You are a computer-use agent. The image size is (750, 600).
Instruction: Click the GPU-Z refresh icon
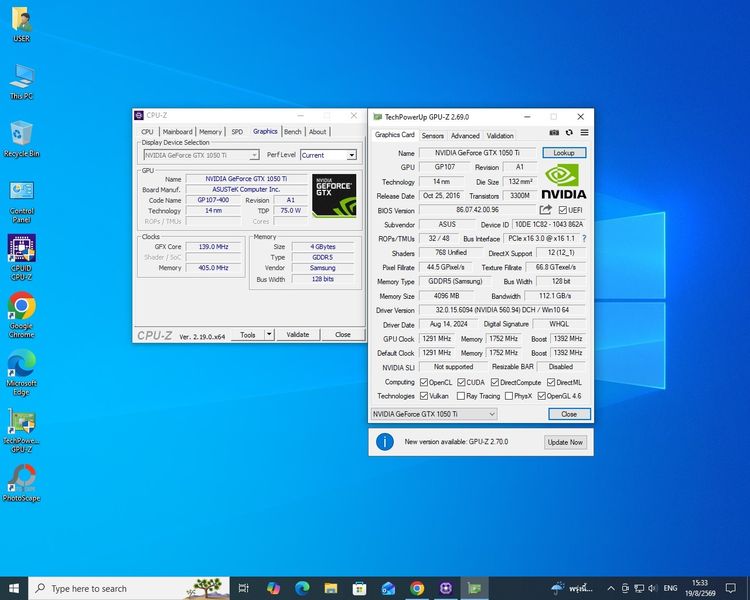point(569,133)
